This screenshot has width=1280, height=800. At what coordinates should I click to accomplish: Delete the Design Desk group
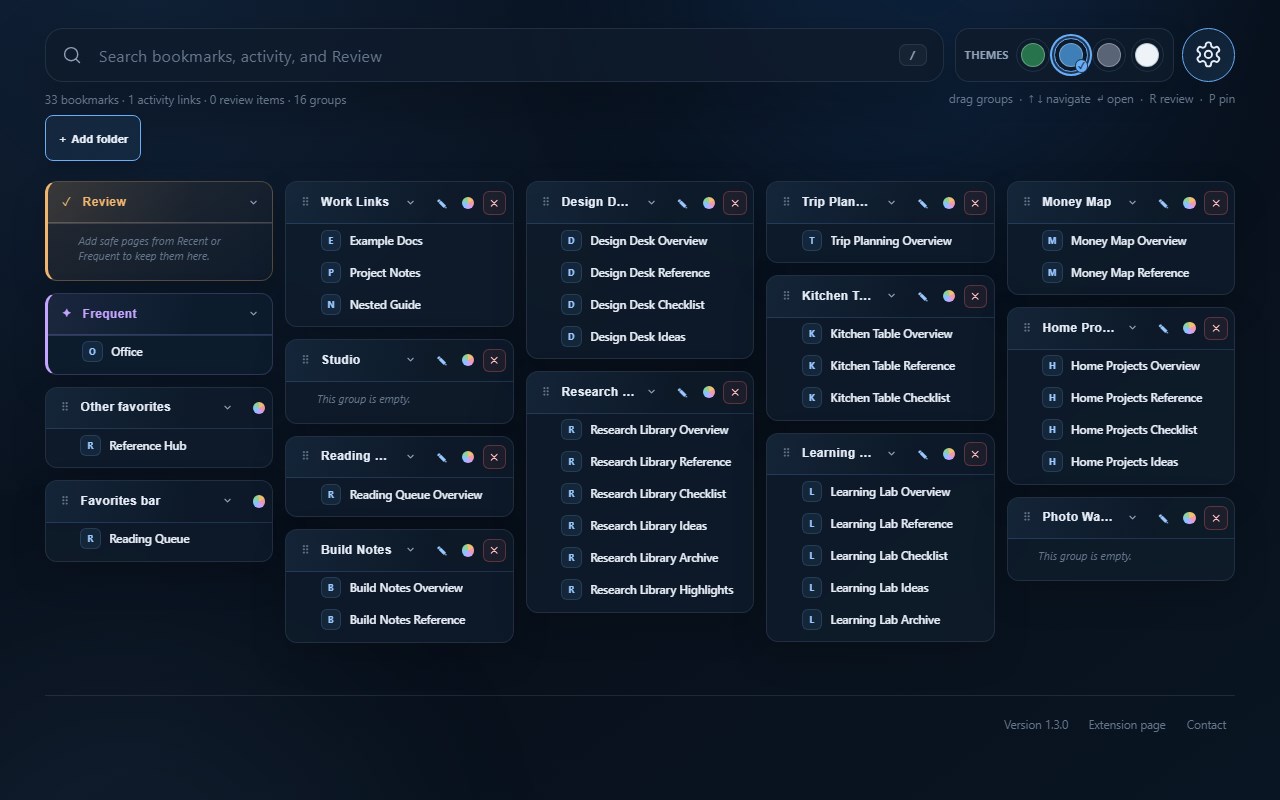[735, 203]
